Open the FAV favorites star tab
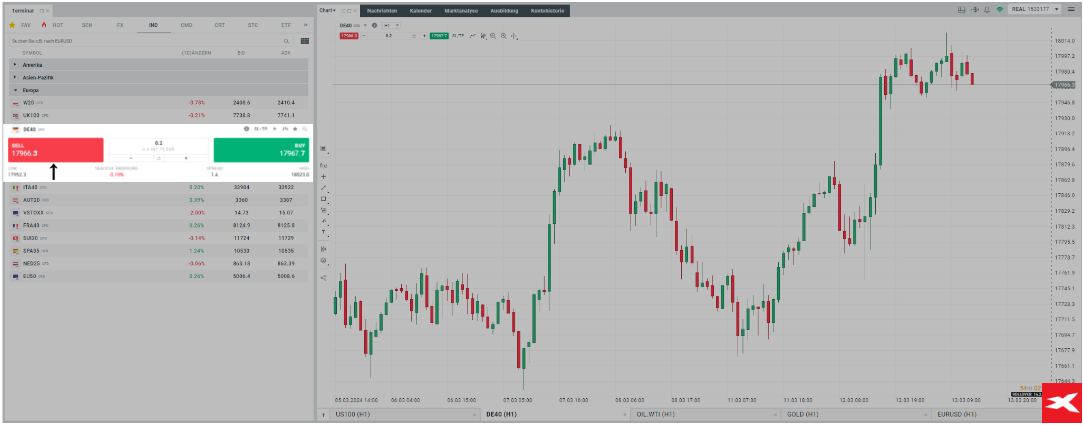Viewport: 1083px width, 425px height. click(21, 25)
